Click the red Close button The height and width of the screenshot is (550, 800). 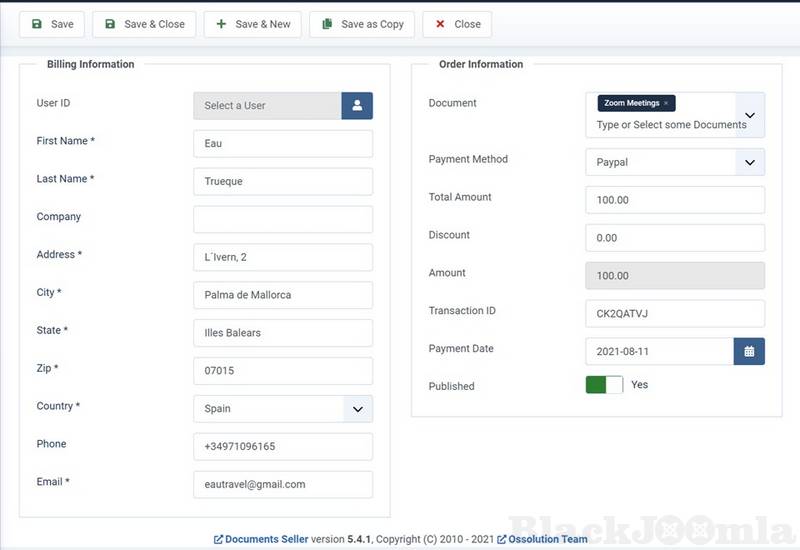(457, 24)
